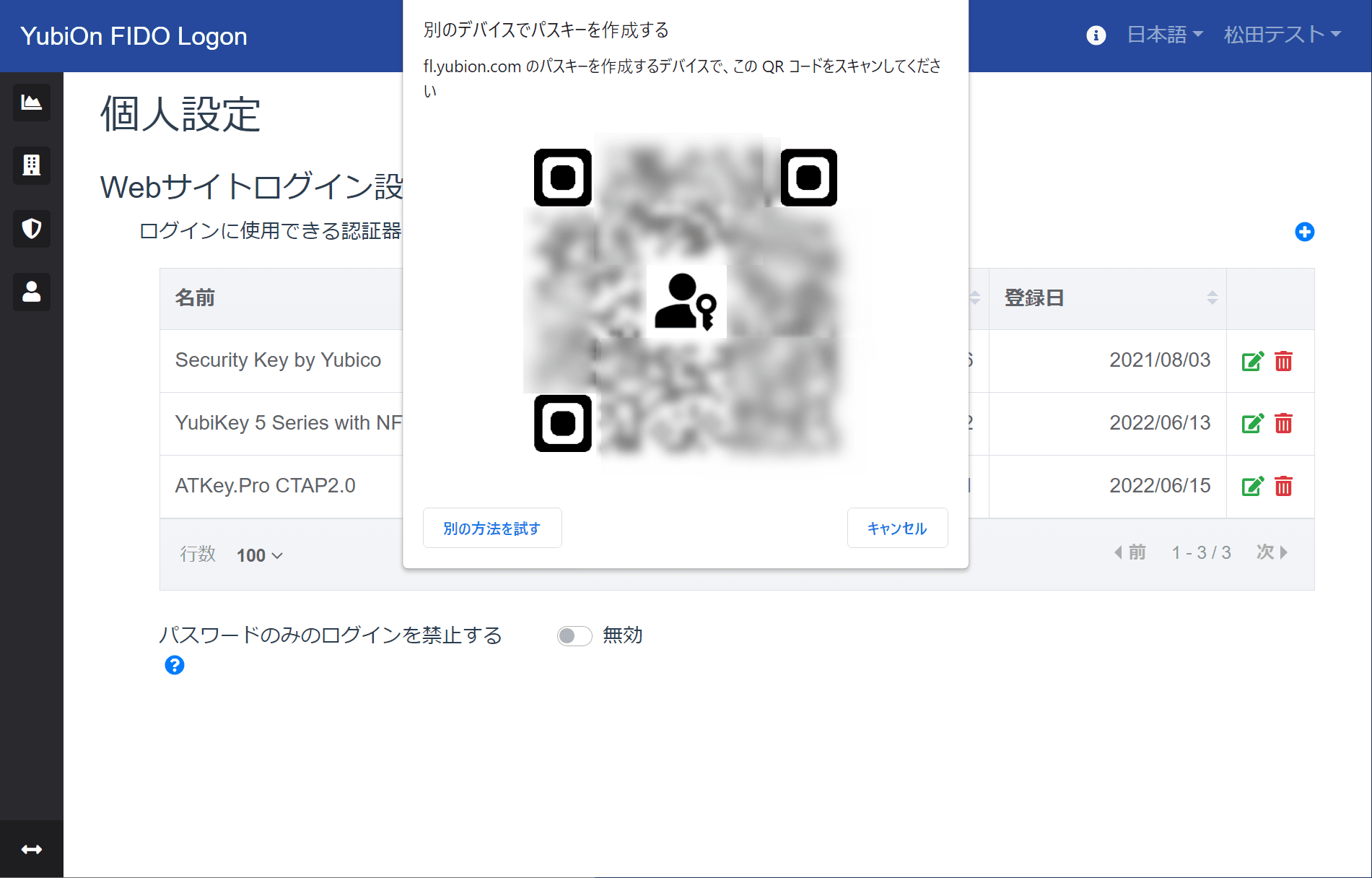
Task: Delete the ATKey.Pro CTAP2.0 entry
Action: click(x=1283, y=486)
